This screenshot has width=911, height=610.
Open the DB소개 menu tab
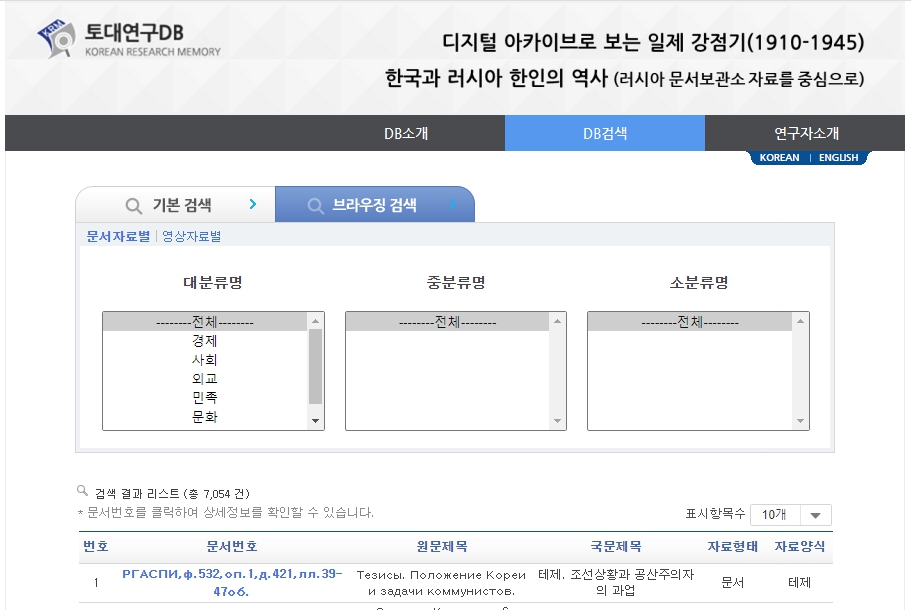tap(405, 133)
